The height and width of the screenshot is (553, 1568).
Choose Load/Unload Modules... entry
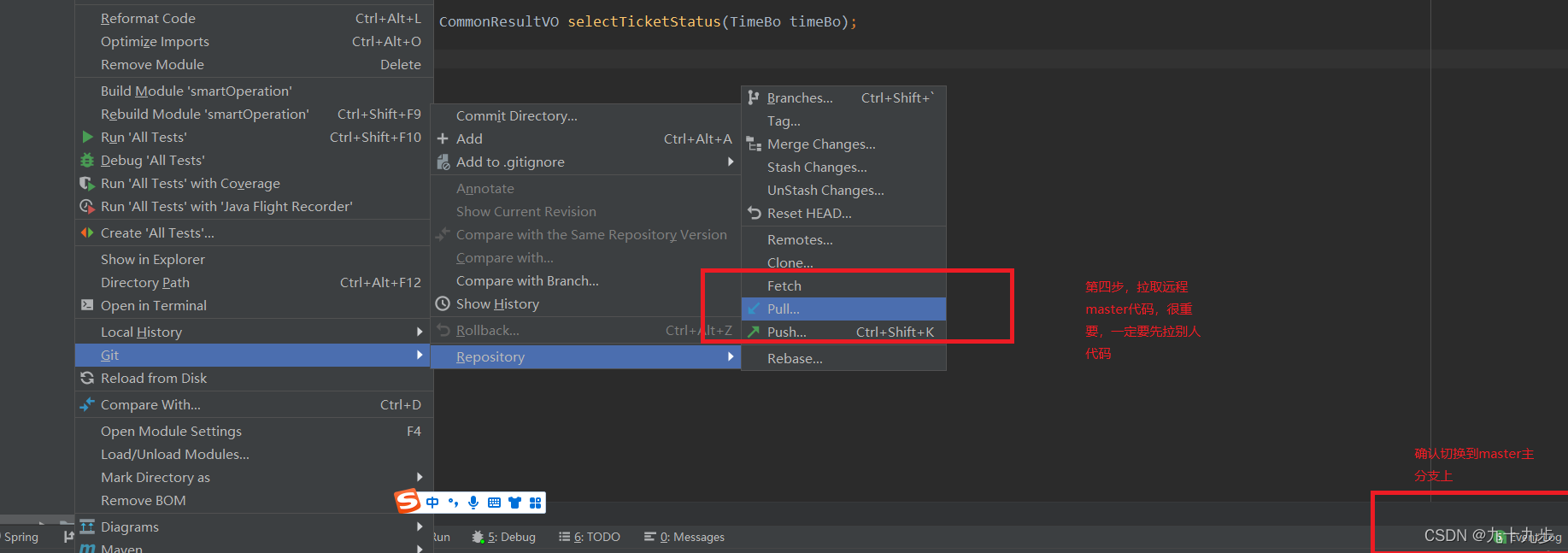254,454
